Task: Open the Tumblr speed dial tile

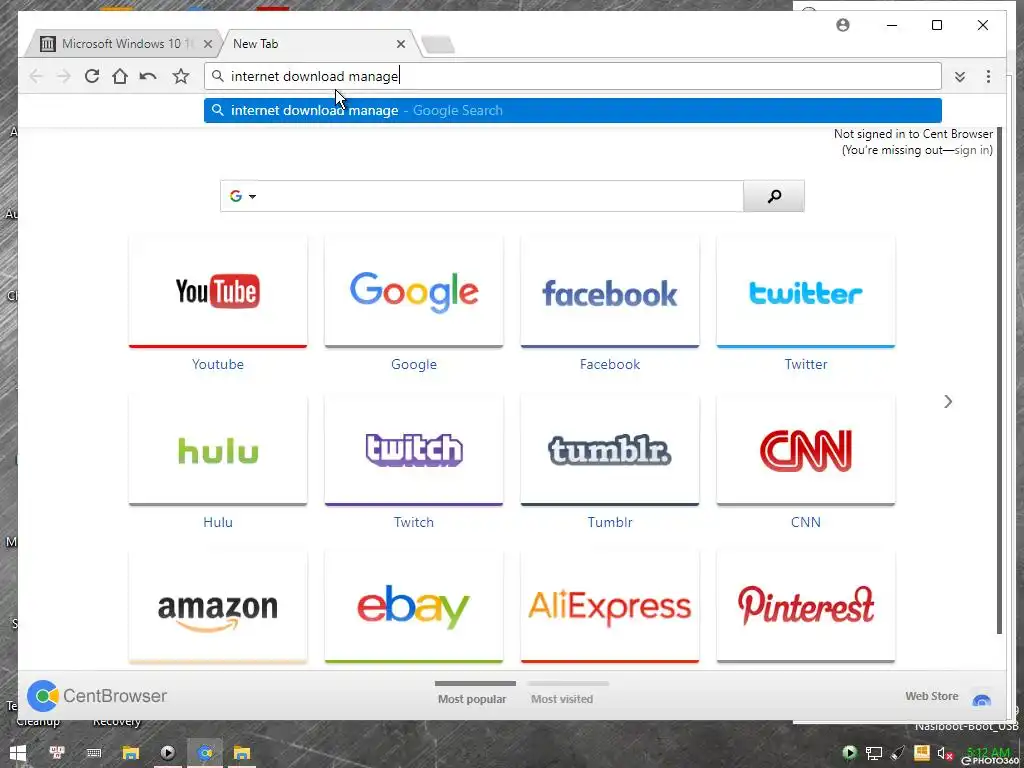Action: (x=610, y=449)
